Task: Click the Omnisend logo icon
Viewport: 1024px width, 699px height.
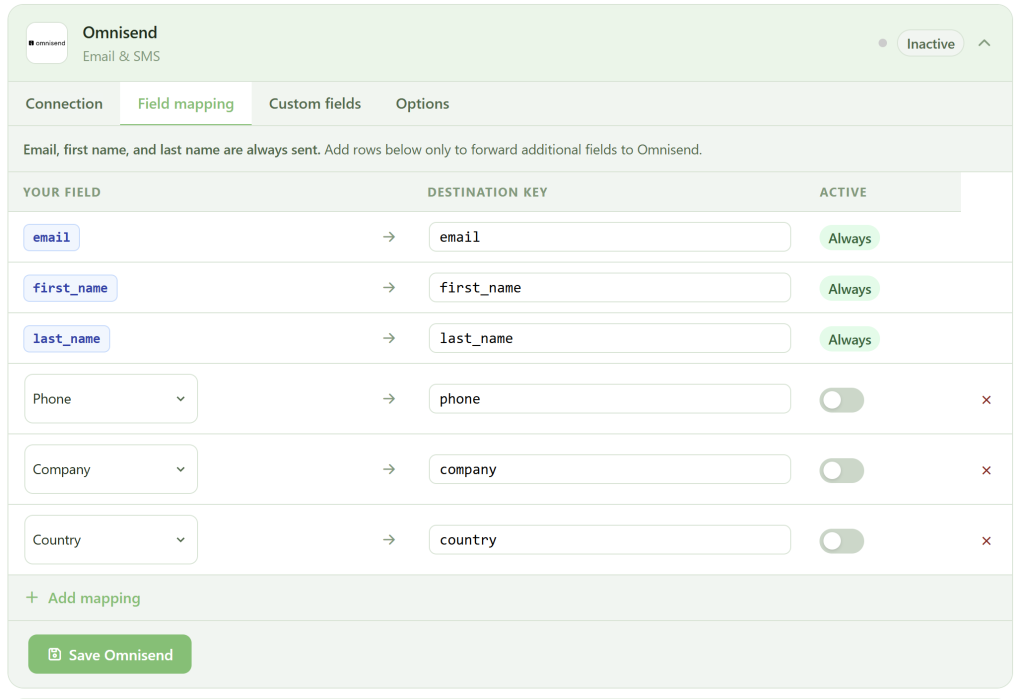Action: click(x=47, y=43)
